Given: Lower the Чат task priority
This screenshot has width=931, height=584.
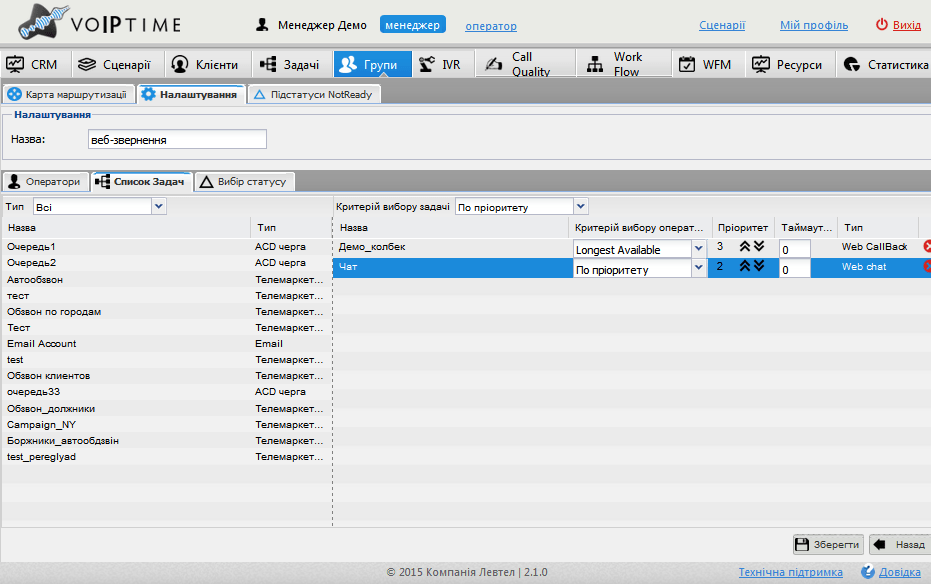Looking at the screenshot, I should [759, 266].
